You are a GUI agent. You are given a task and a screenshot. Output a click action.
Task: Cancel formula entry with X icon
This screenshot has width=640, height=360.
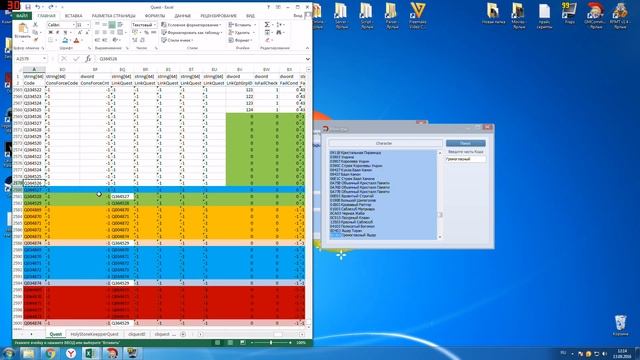(64, 59)
